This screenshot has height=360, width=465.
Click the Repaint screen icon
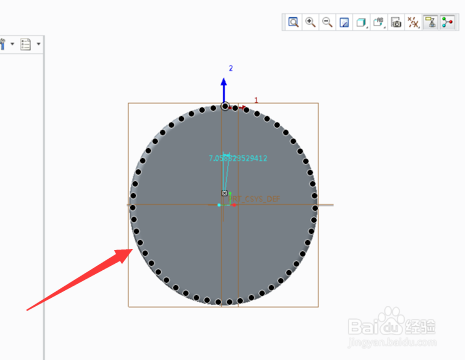pos(344,22)
